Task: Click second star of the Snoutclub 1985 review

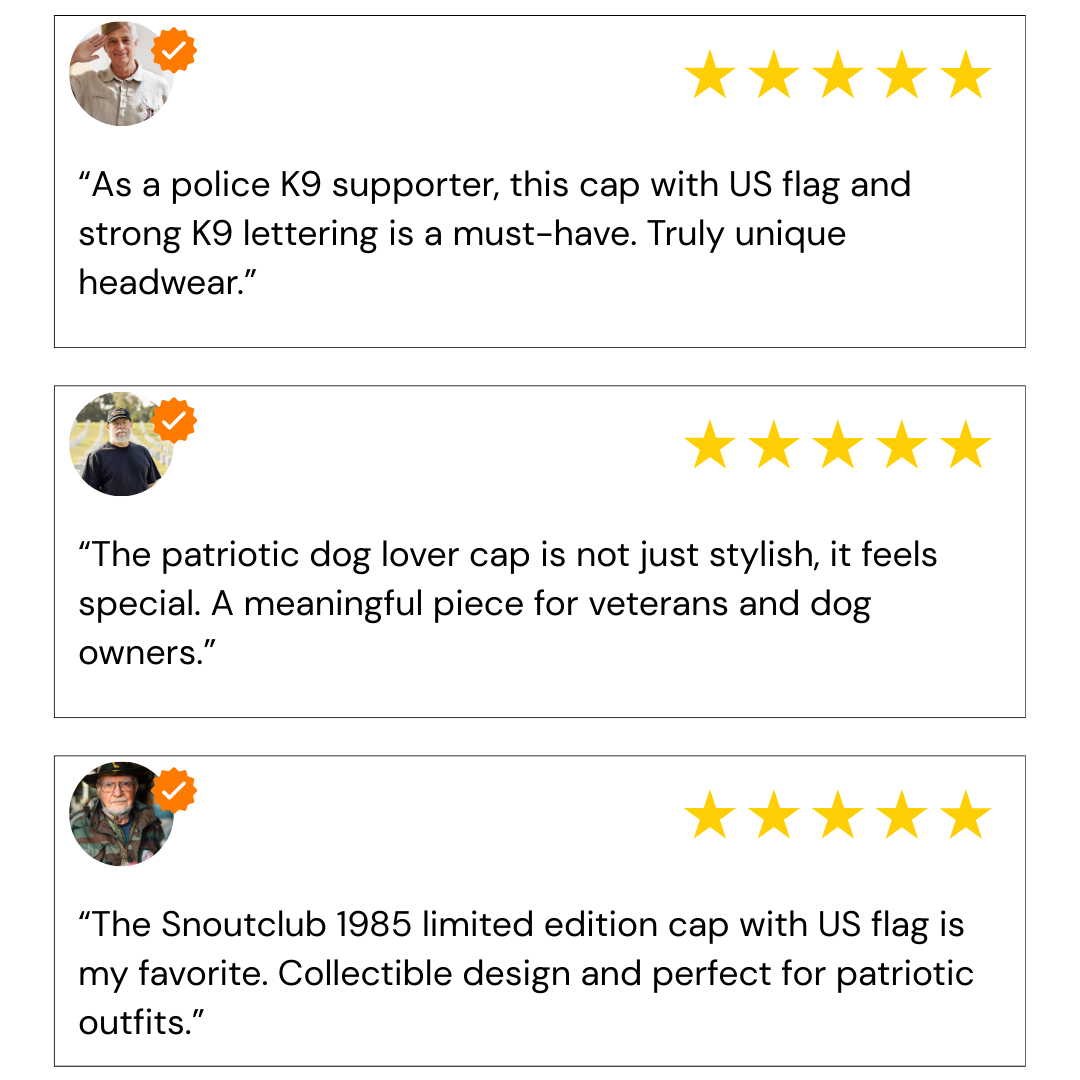Action: coord(774,814)
